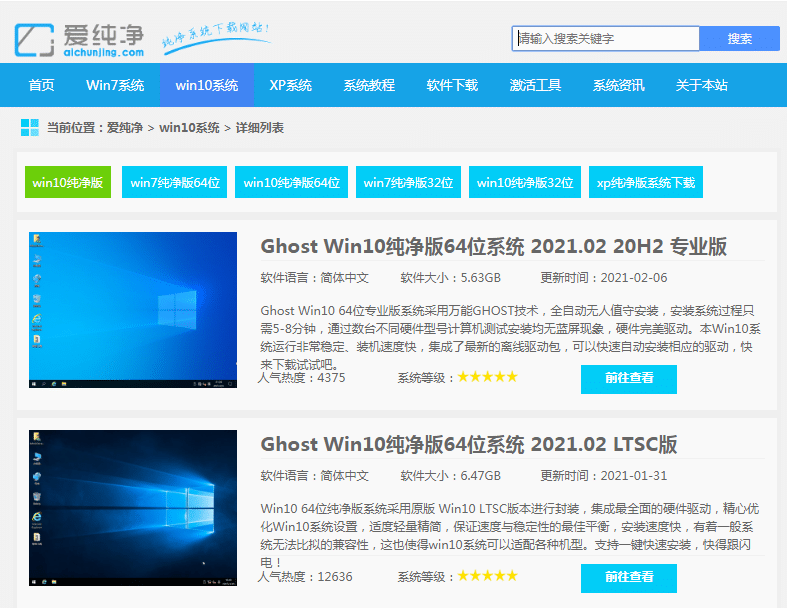The image size is (787, 608).
Task: Click the star rating of the LTSC版 entry
Action: tap(487, 575)
